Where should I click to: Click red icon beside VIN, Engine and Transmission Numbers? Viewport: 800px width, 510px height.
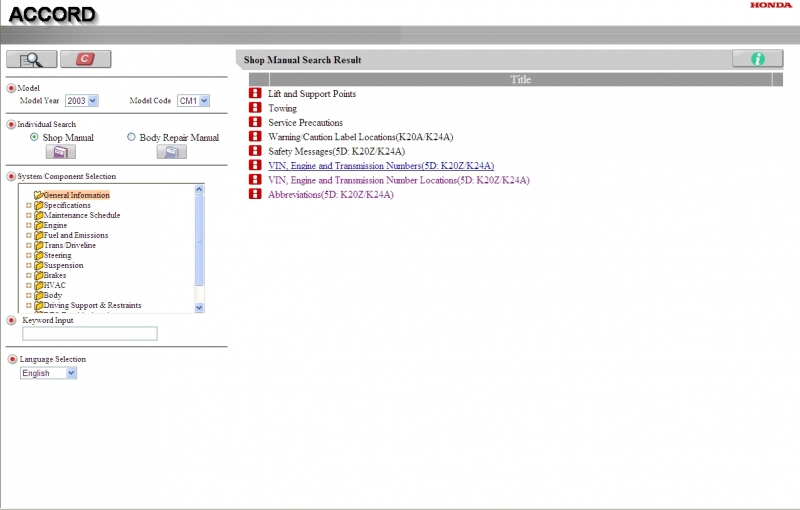pyautogui.click(x=255, y=165)
